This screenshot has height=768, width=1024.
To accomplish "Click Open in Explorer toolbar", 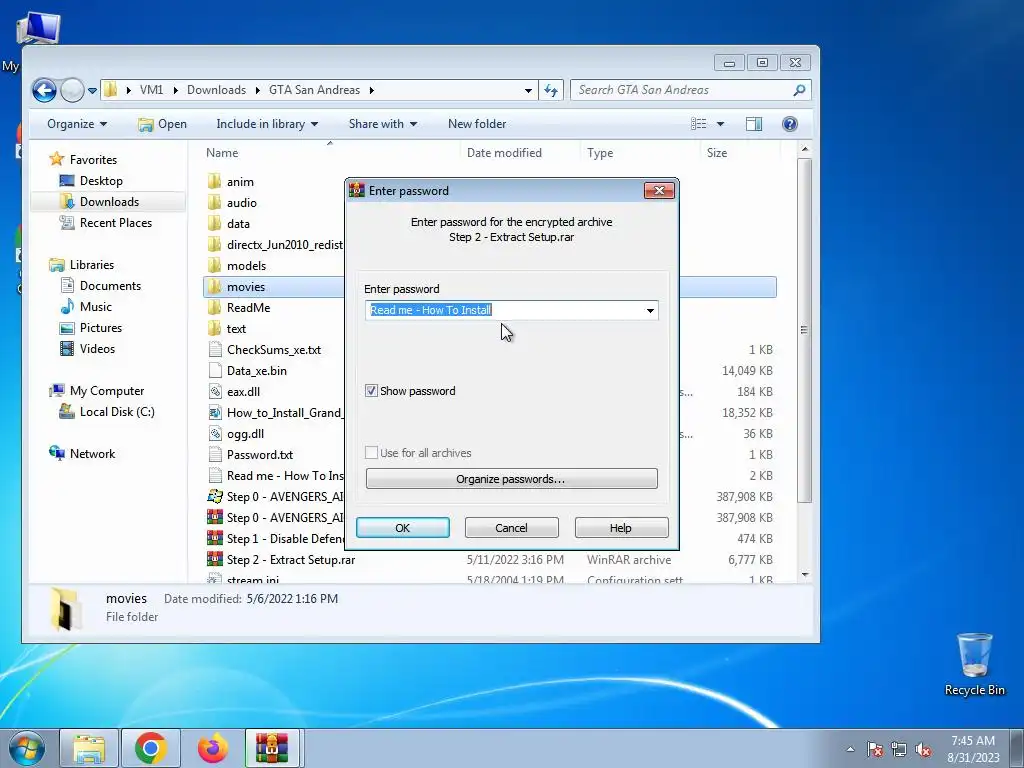I will [x=163, y=124].
